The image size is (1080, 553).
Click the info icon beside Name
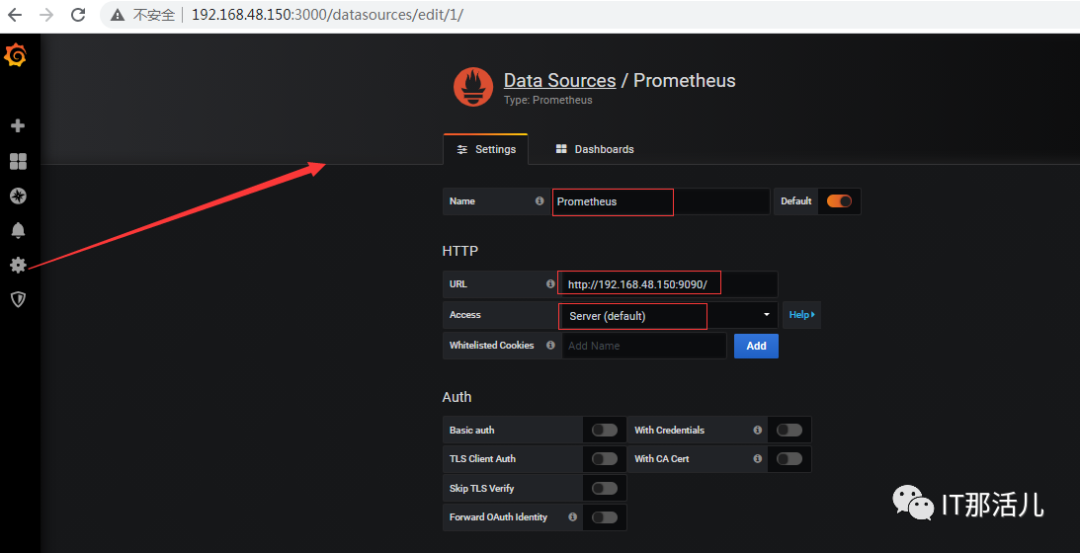tap(539, 202)
